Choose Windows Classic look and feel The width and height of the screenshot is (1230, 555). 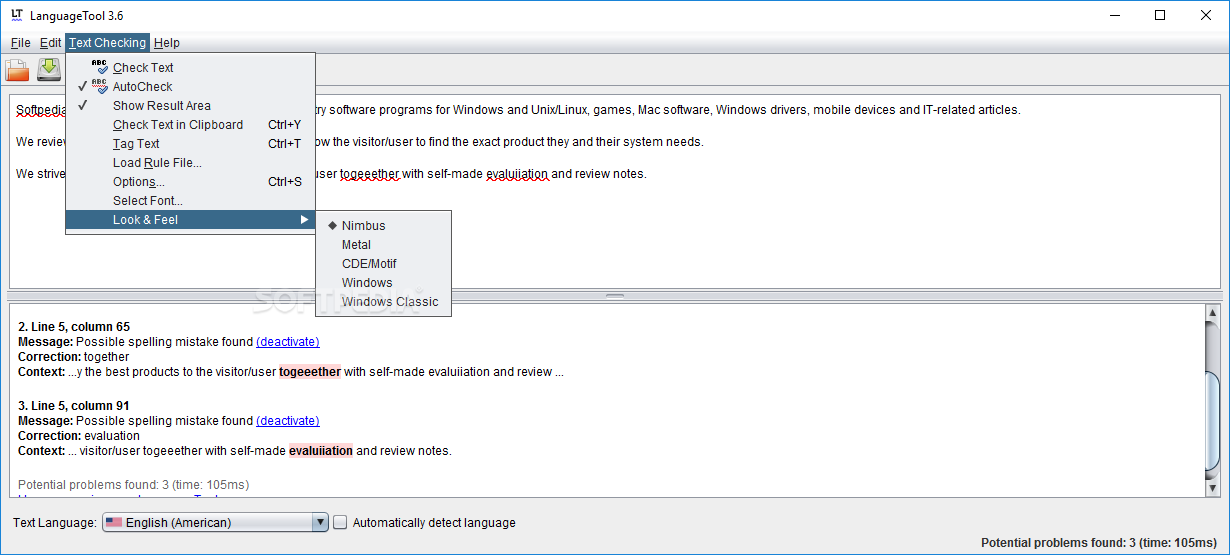[x=383, y=302]
